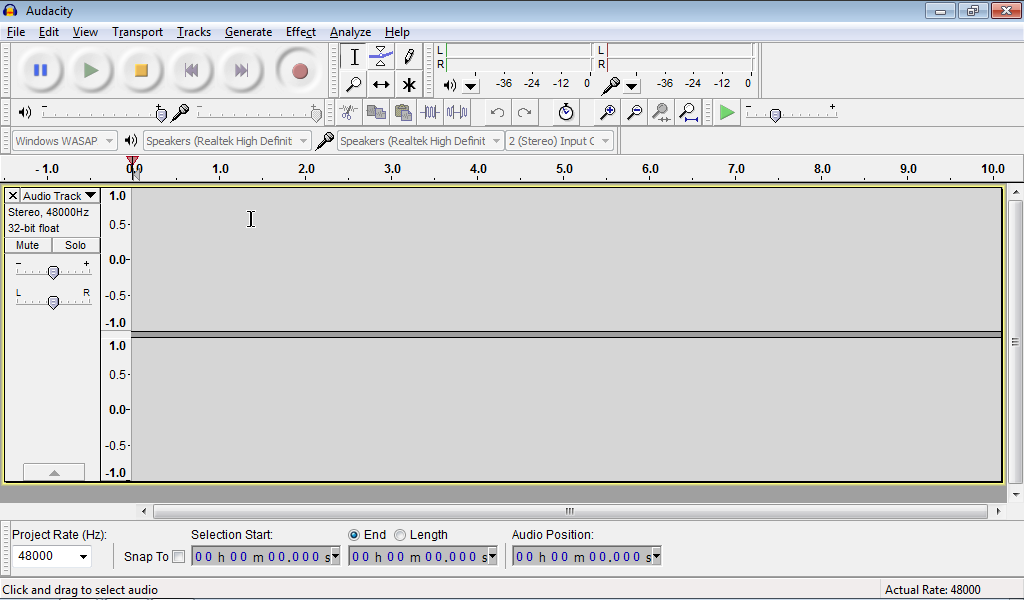The width and height of the screenshot is (1024, 600).
Task: Click the Redo arrow icon
Action: pyautogui.click(x=524, y=112)
